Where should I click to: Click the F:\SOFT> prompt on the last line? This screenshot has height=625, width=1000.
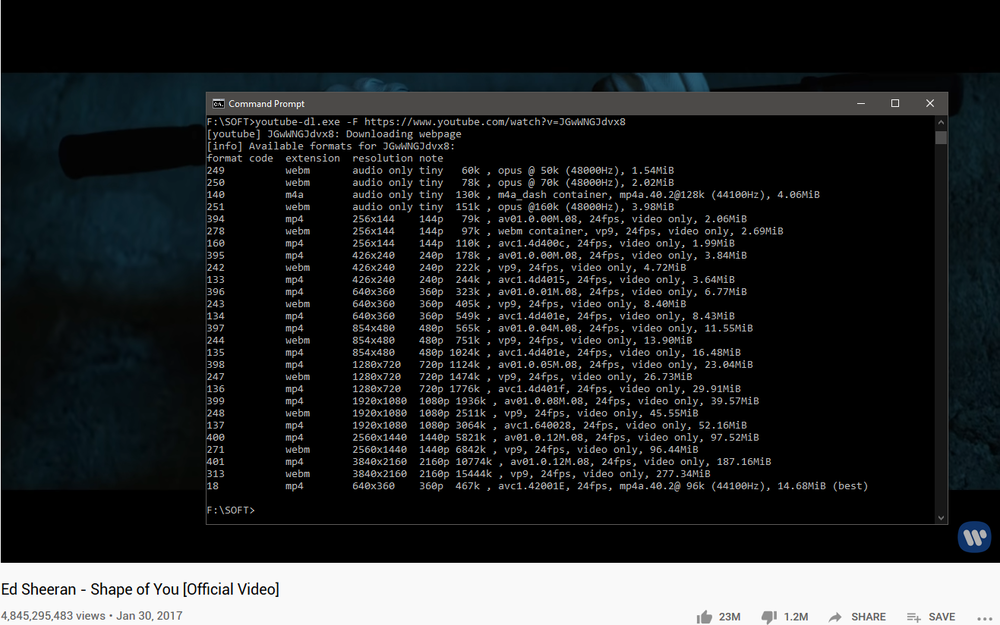[x=231, y=510]
